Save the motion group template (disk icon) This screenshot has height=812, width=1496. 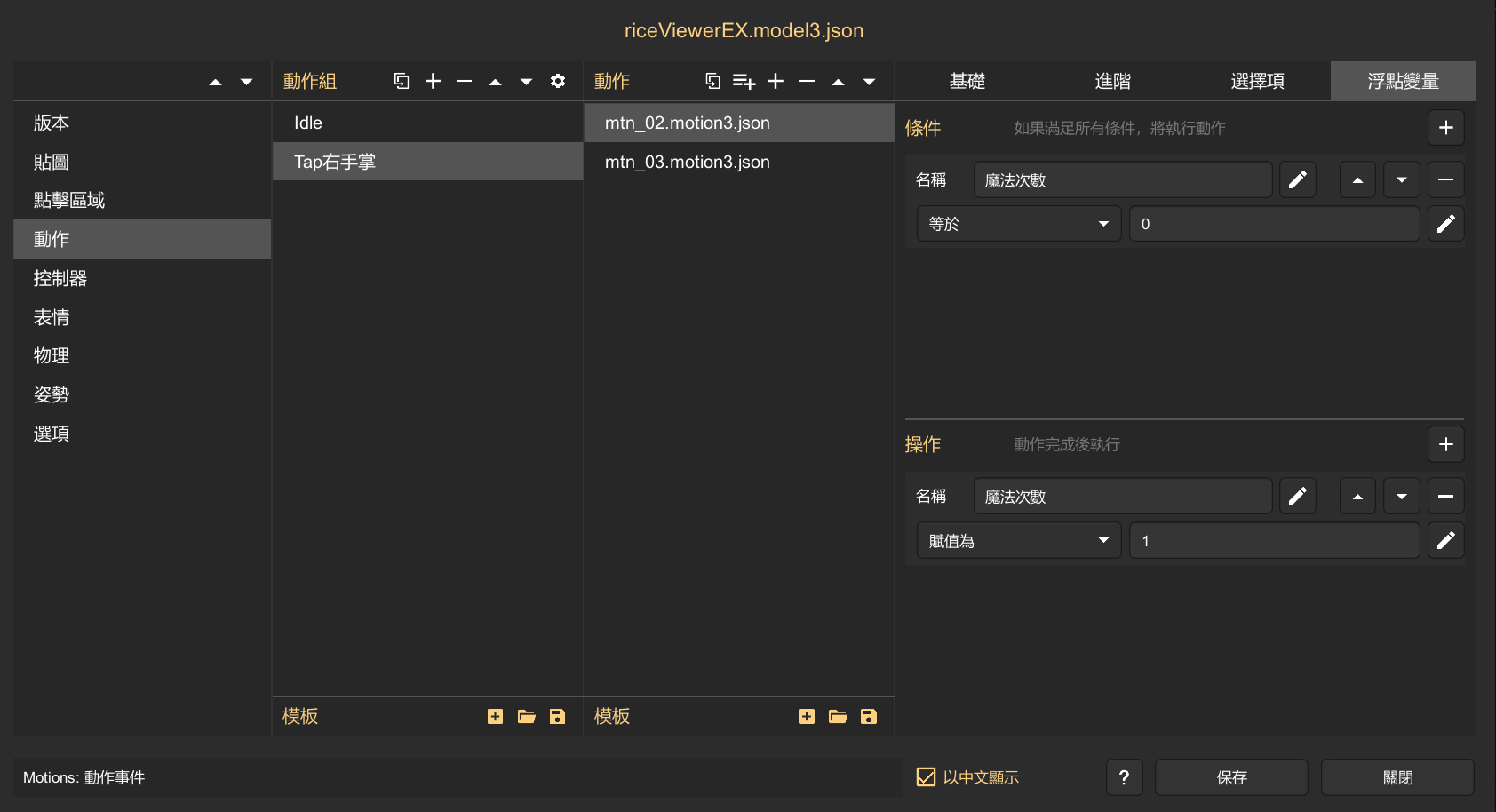[x=557, y=717]
